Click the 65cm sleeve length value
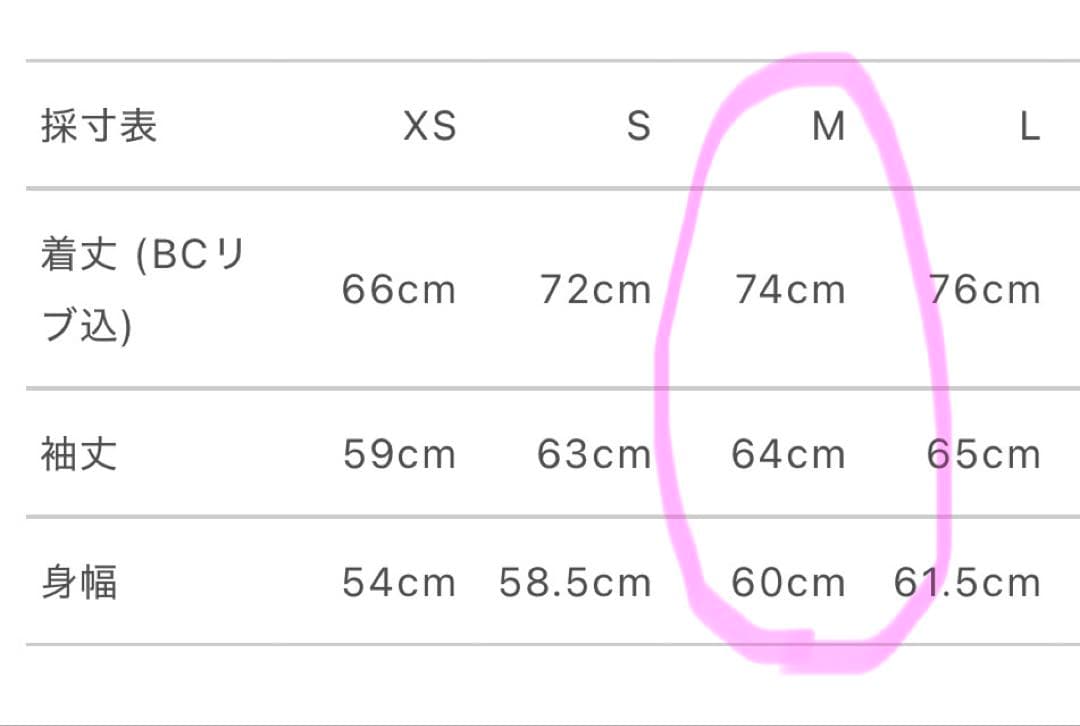This screenshot has height=726, width=1080. 984,455
